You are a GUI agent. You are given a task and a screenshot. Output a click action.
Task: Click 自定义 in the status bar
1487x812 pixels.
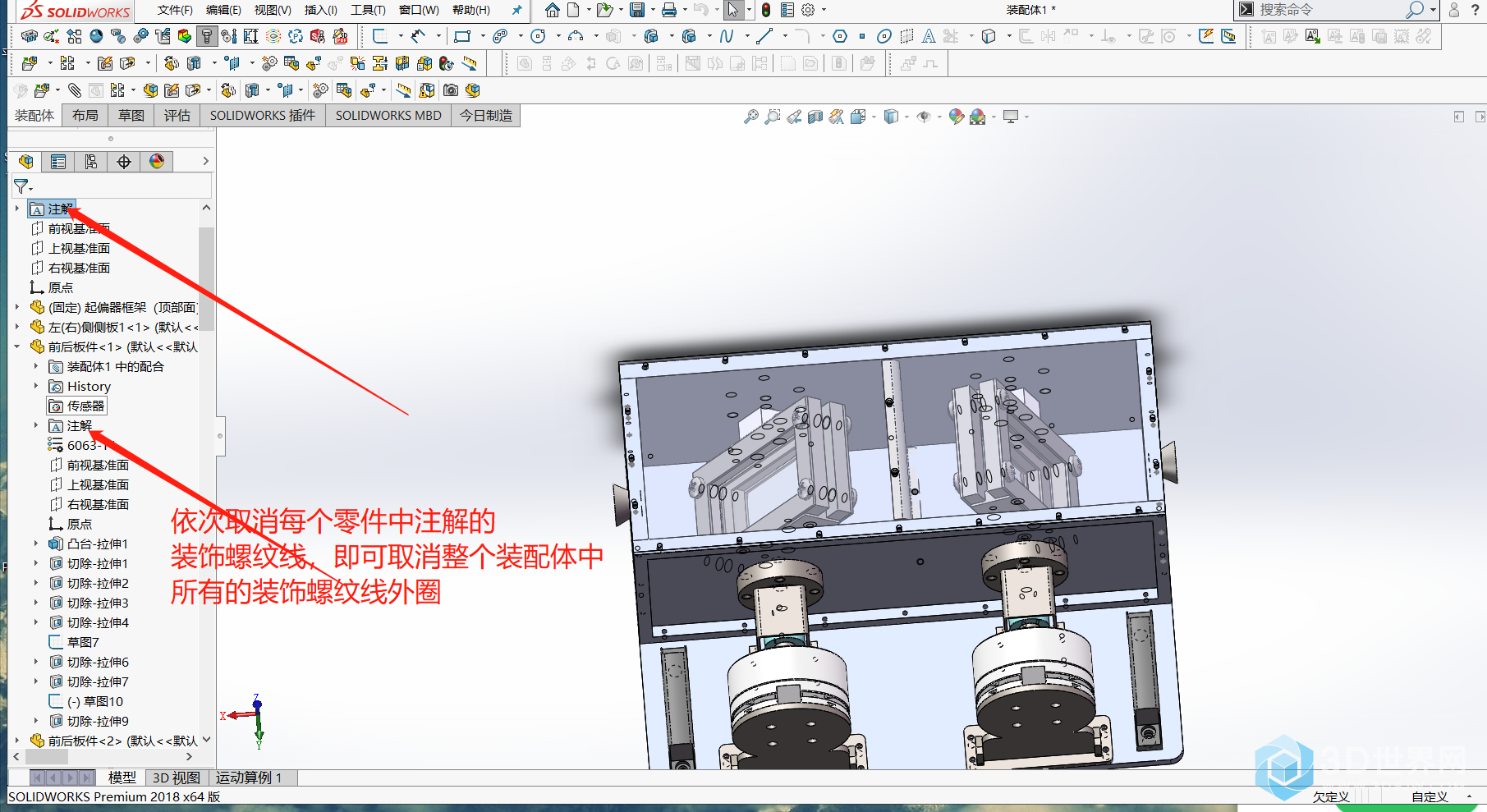pyautogui.click(x=1430, y=796)
